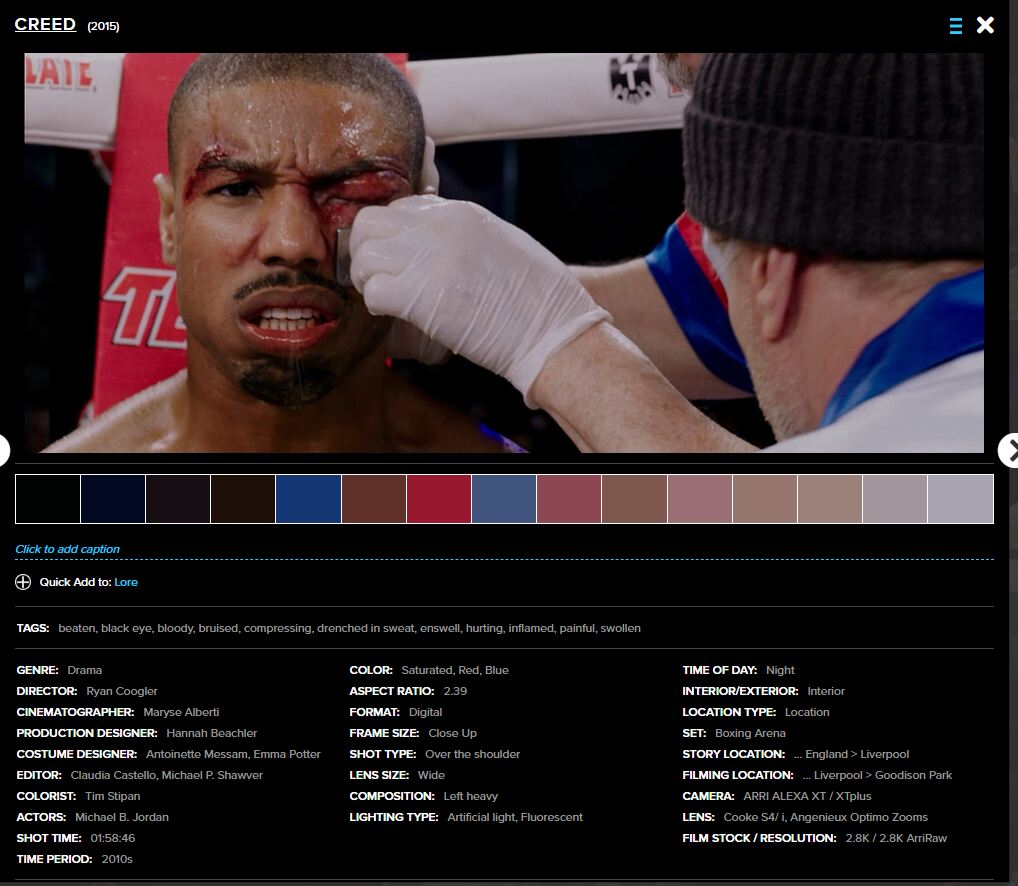The height and width of the screenshot is (886, 1018).
Task: Select the Boxing Arena set value
Action: [750, 733]
